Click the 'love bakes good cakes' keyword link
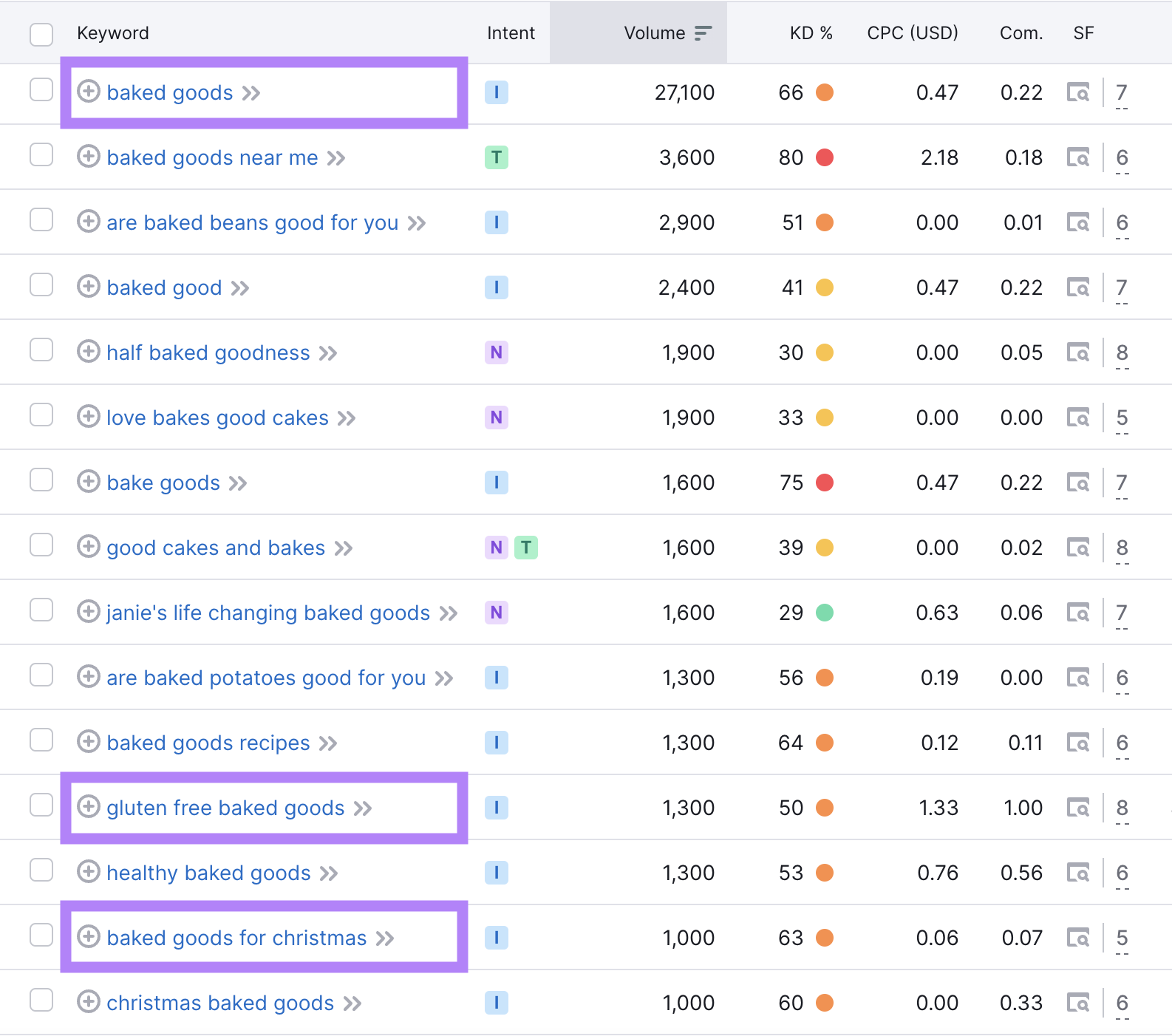The image size is (1172, 1036). pos(217,418)
